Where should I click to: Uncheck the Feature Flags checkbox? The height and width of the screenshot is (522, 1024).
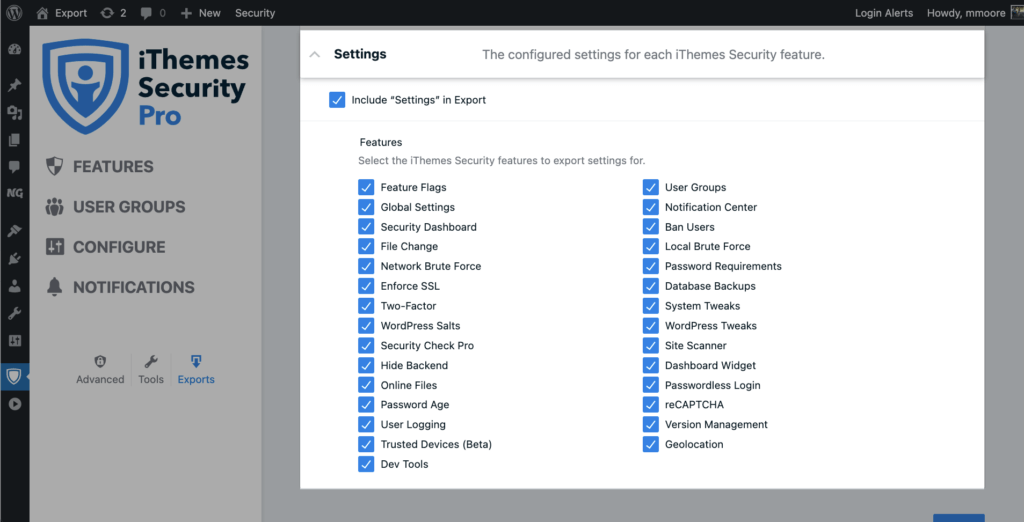coord(366,188)
